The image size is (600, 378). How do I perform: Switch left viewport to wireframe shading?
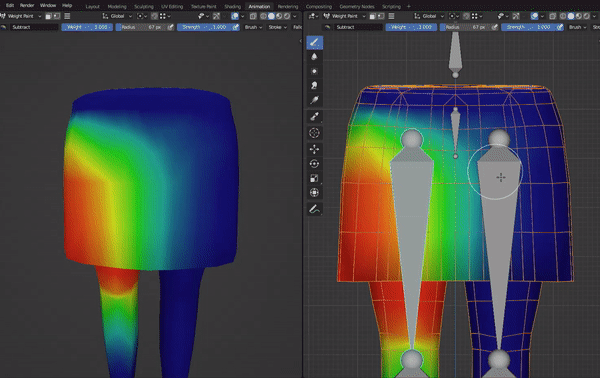263,16
